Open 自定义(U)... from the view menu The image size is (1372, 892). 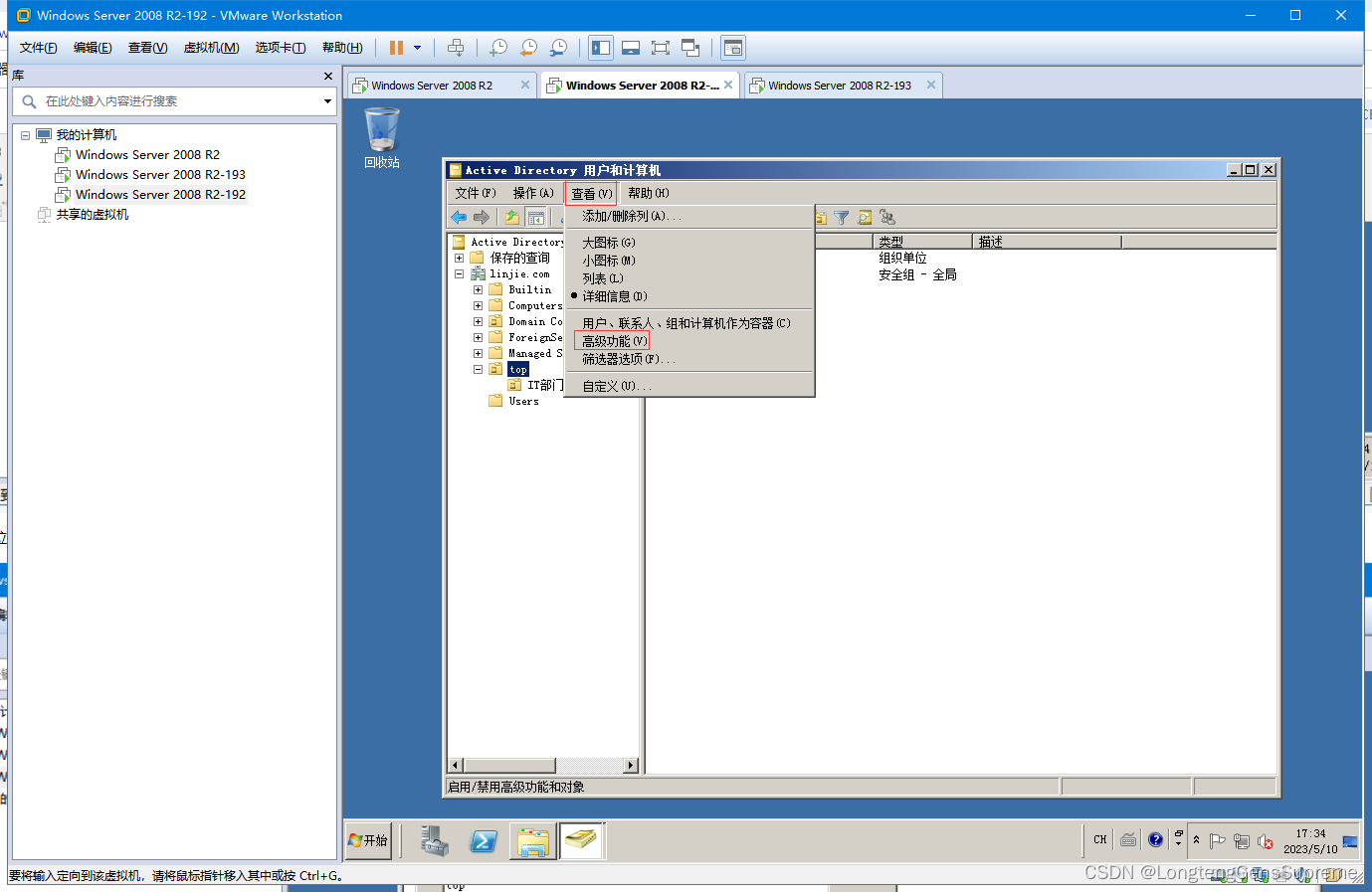click(689, 386)
